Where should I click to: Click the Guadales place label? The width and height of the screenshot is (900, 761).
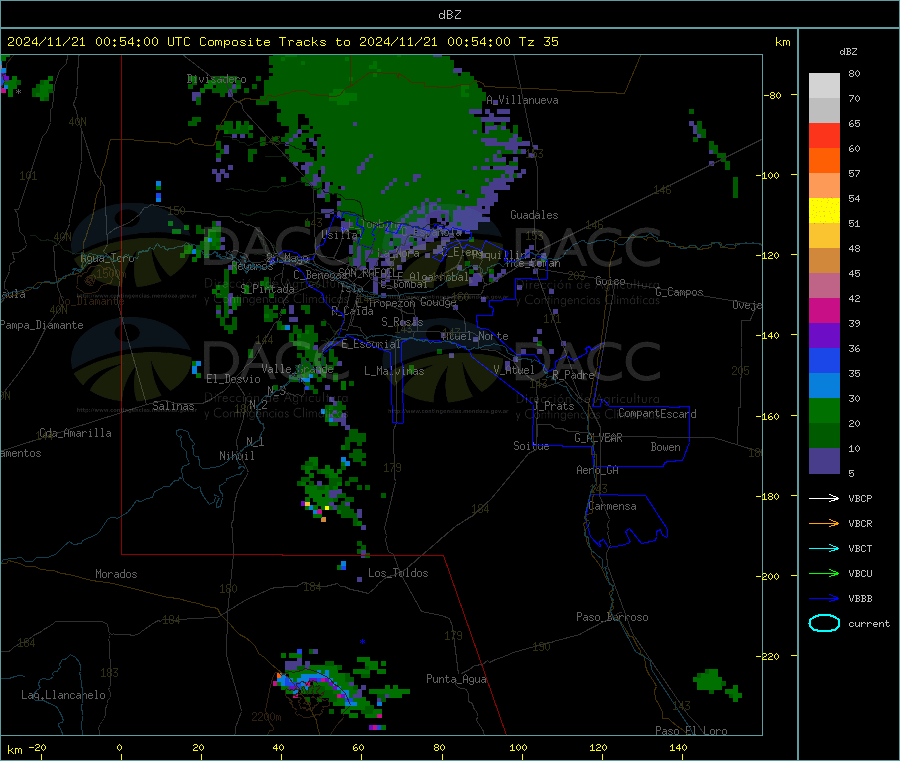tap(534, 215)
